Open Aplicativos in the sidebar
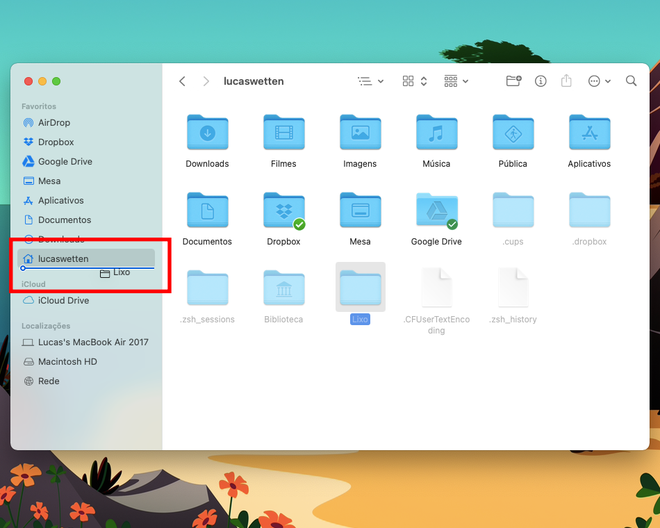This screenshot has height=528, width=660. pyautogui.click(x=86, y=200)
